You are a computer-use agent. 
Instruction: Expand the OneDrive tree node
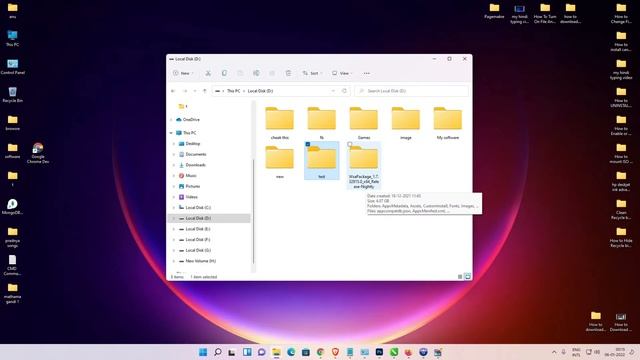171,120
